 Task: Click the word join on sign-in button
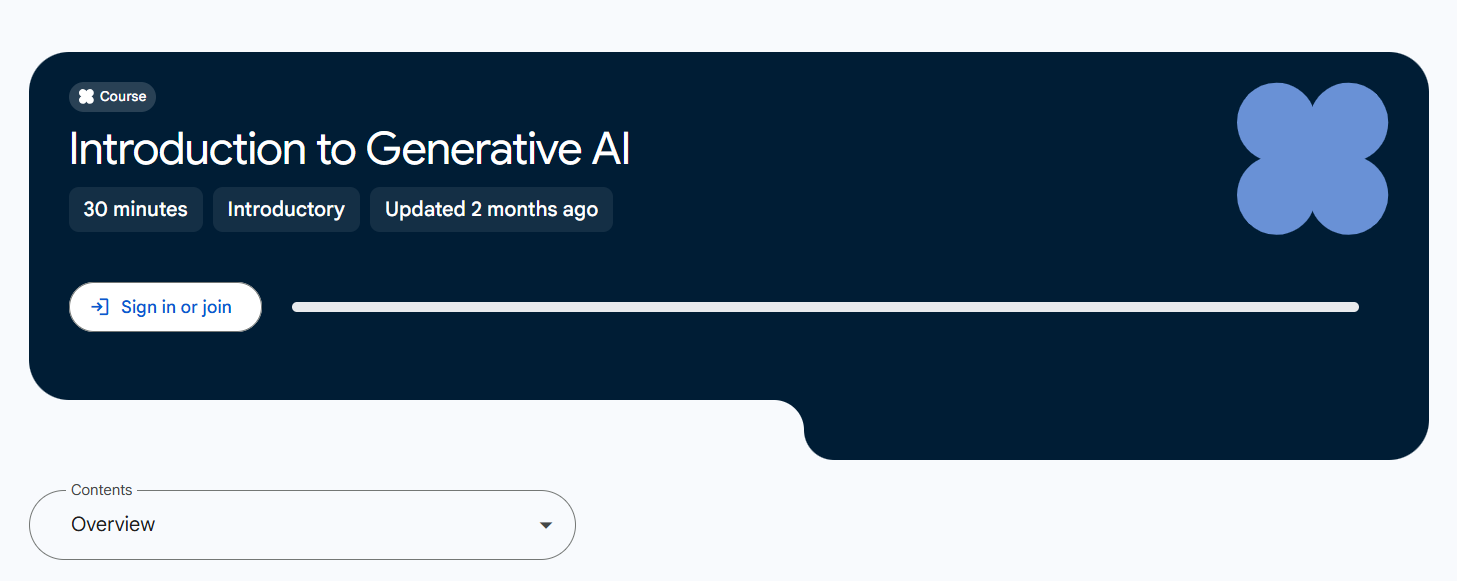tap(217, 307)
